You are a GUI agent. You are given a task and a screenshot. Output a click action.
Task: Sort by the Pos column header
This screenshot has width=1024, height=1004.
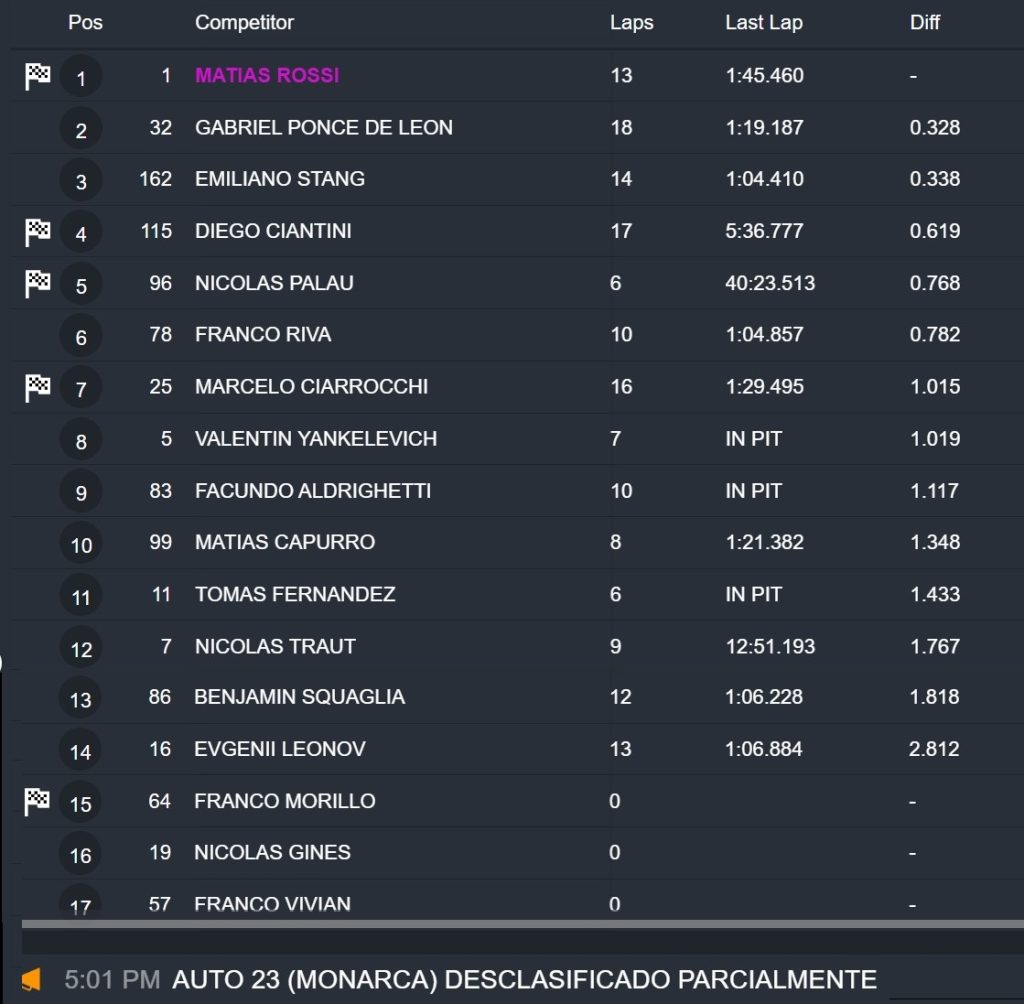(x=85, y=22)
